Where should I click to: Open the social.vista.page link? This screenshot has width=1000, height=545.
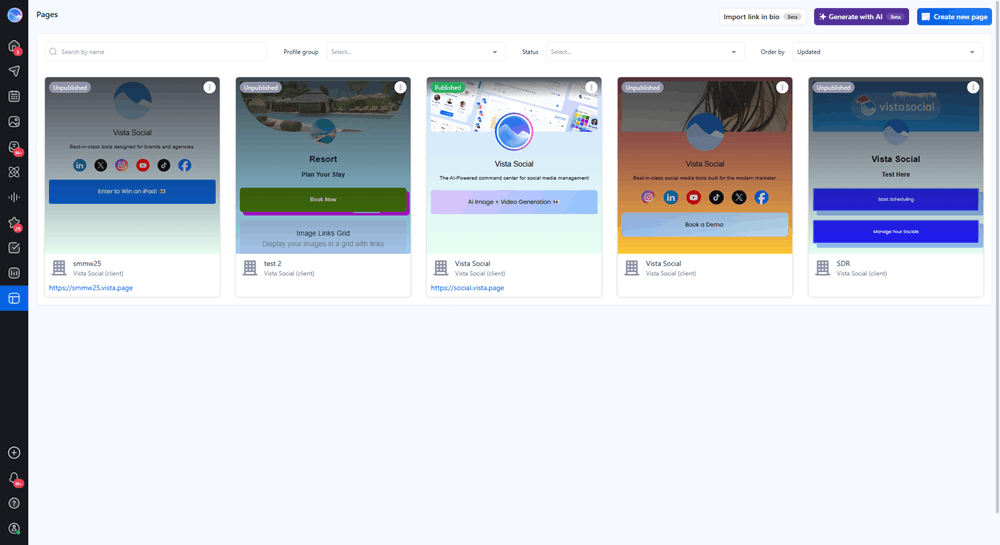click(467, 287)
